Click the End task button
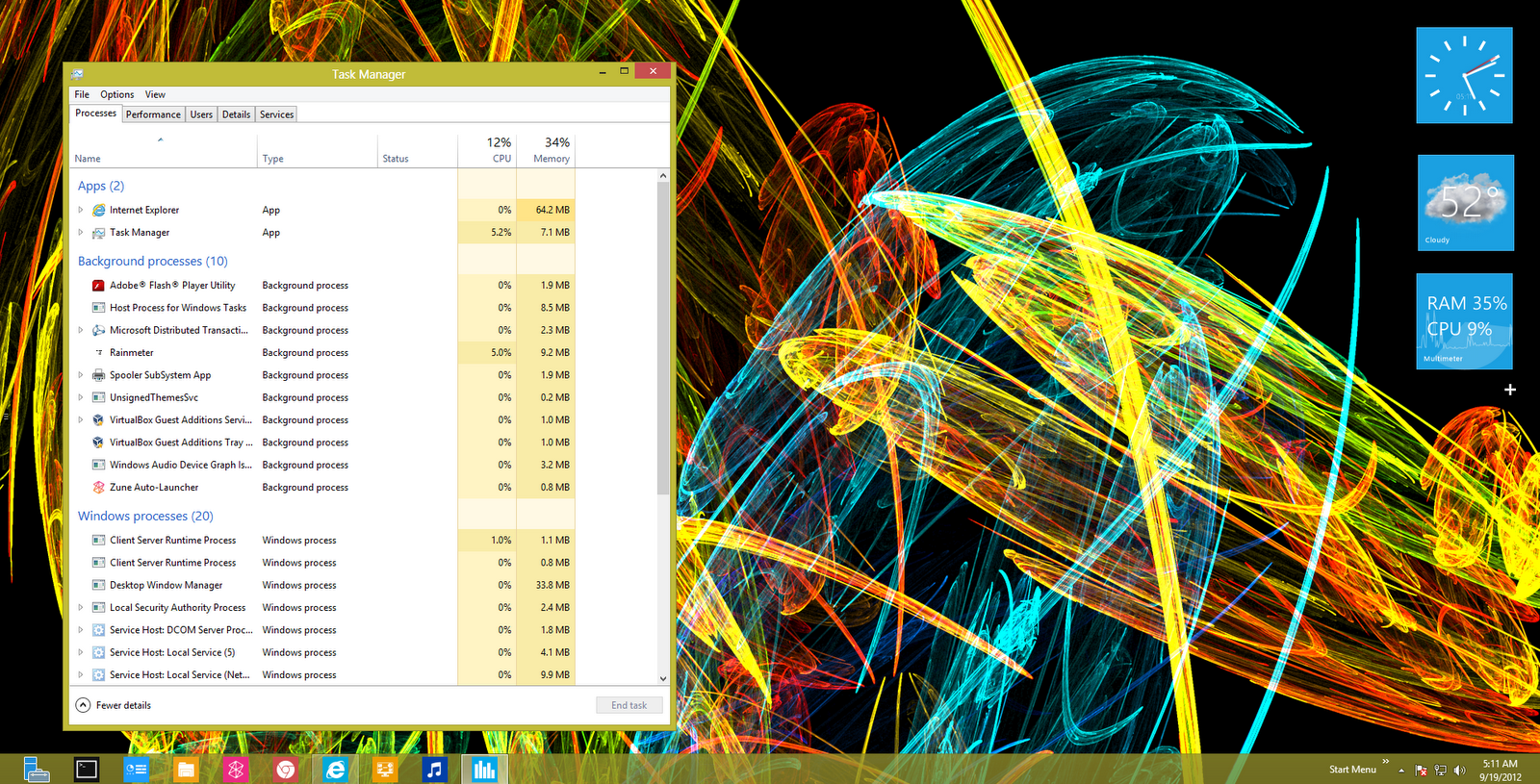The width and height of the screenshot is (1540, 784). pos(629,705)
